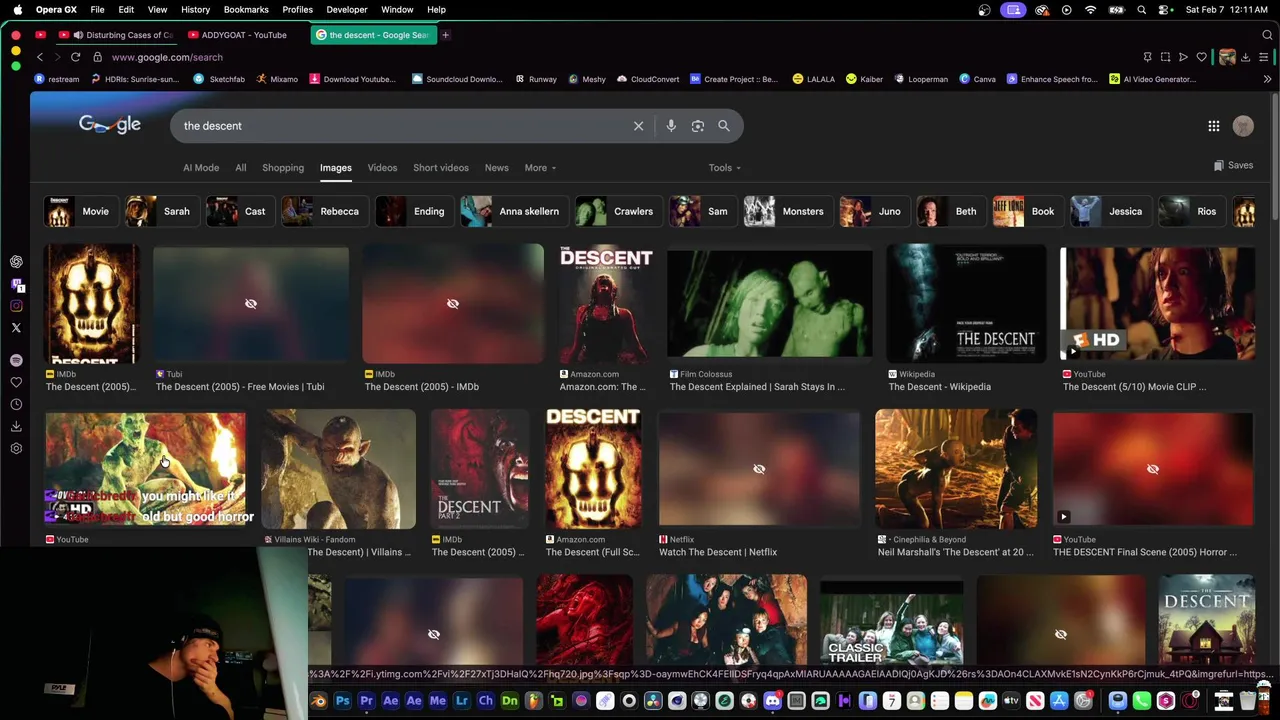The height and width of the screenshot is (720, 1280).
Task: Reload the page in Opera GX
Action: pos(75,57)
